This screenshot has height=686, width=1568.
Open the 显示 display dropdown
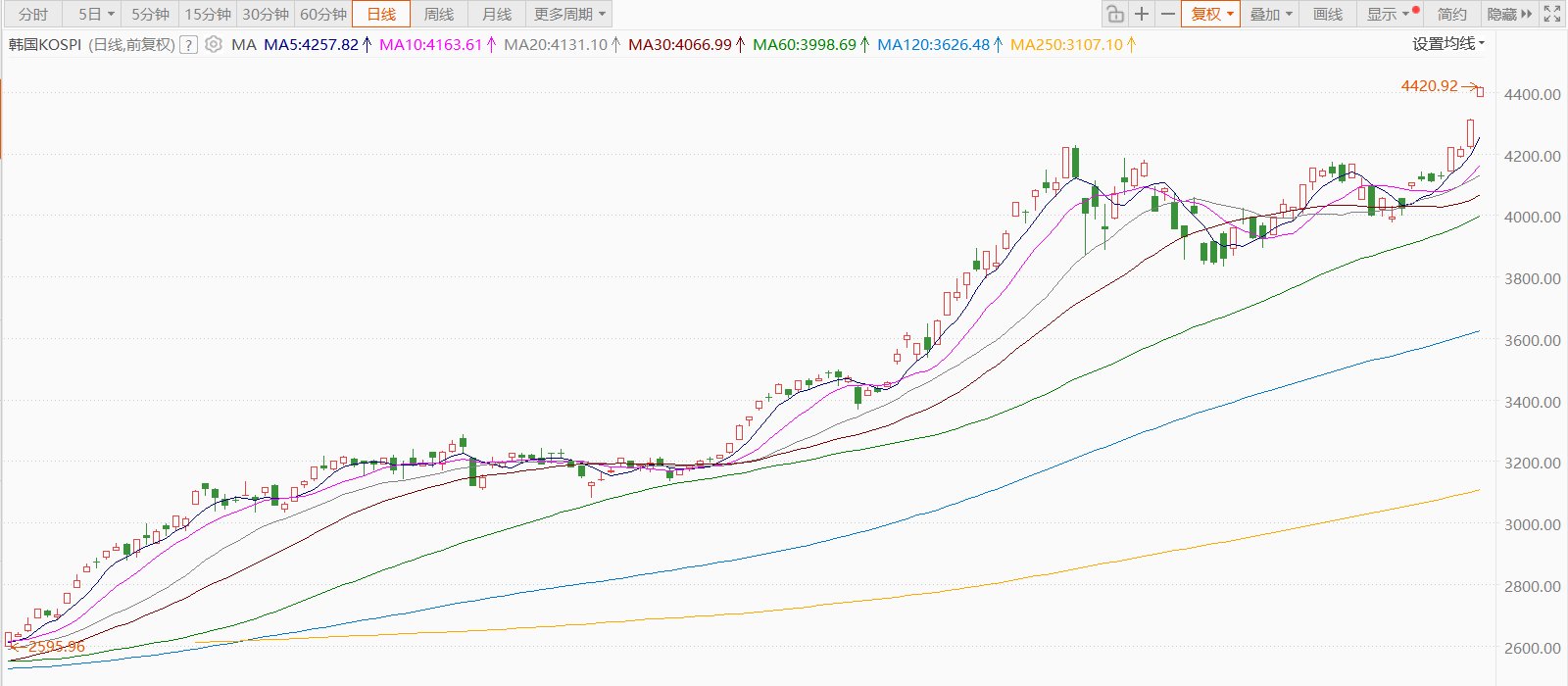pos(1388,14)
